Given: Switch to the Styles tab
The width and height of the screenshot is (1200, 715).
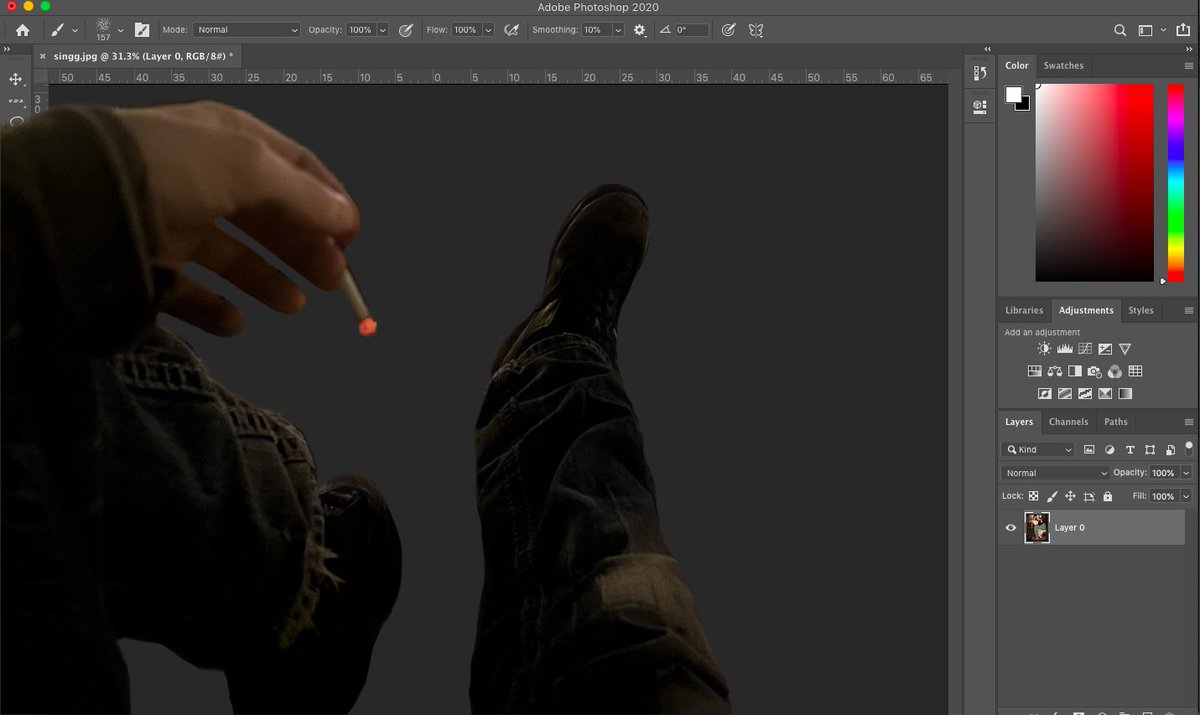Looking at the screenshot, I should tap(1140, 310).
